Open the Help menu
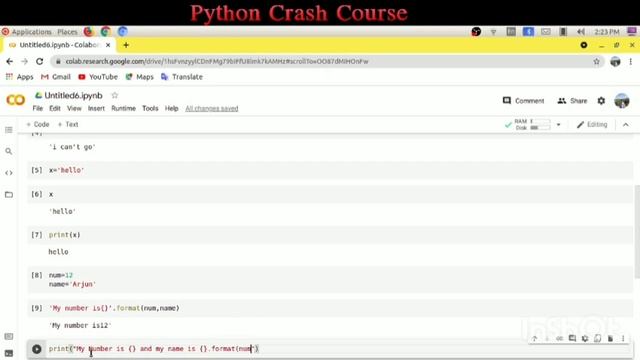The width and height of the screenshot is (640, 360). pyautogui.click(x=171, y=108)
